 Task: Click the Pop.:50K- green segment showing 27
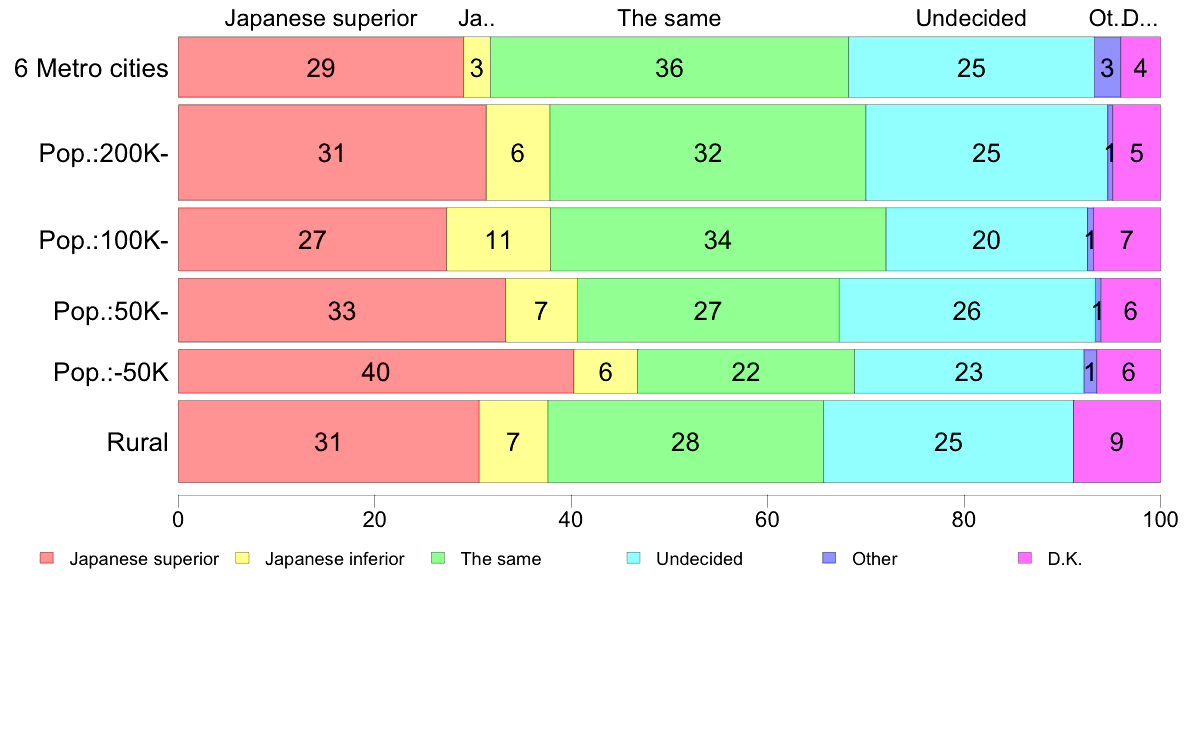708,311
